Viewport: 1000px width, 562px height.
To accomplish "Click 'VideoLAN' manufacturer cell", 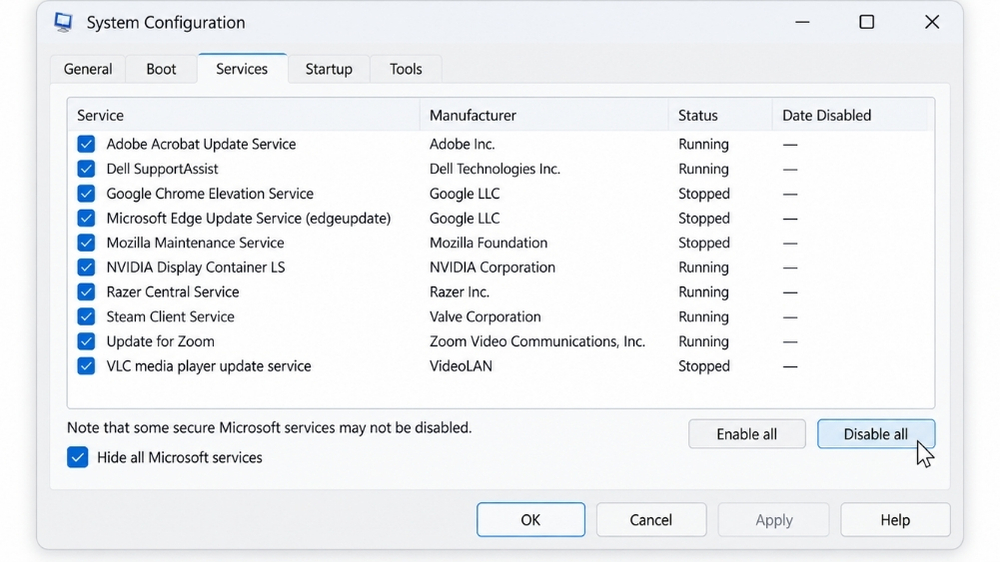I will (x=460, y=366).
